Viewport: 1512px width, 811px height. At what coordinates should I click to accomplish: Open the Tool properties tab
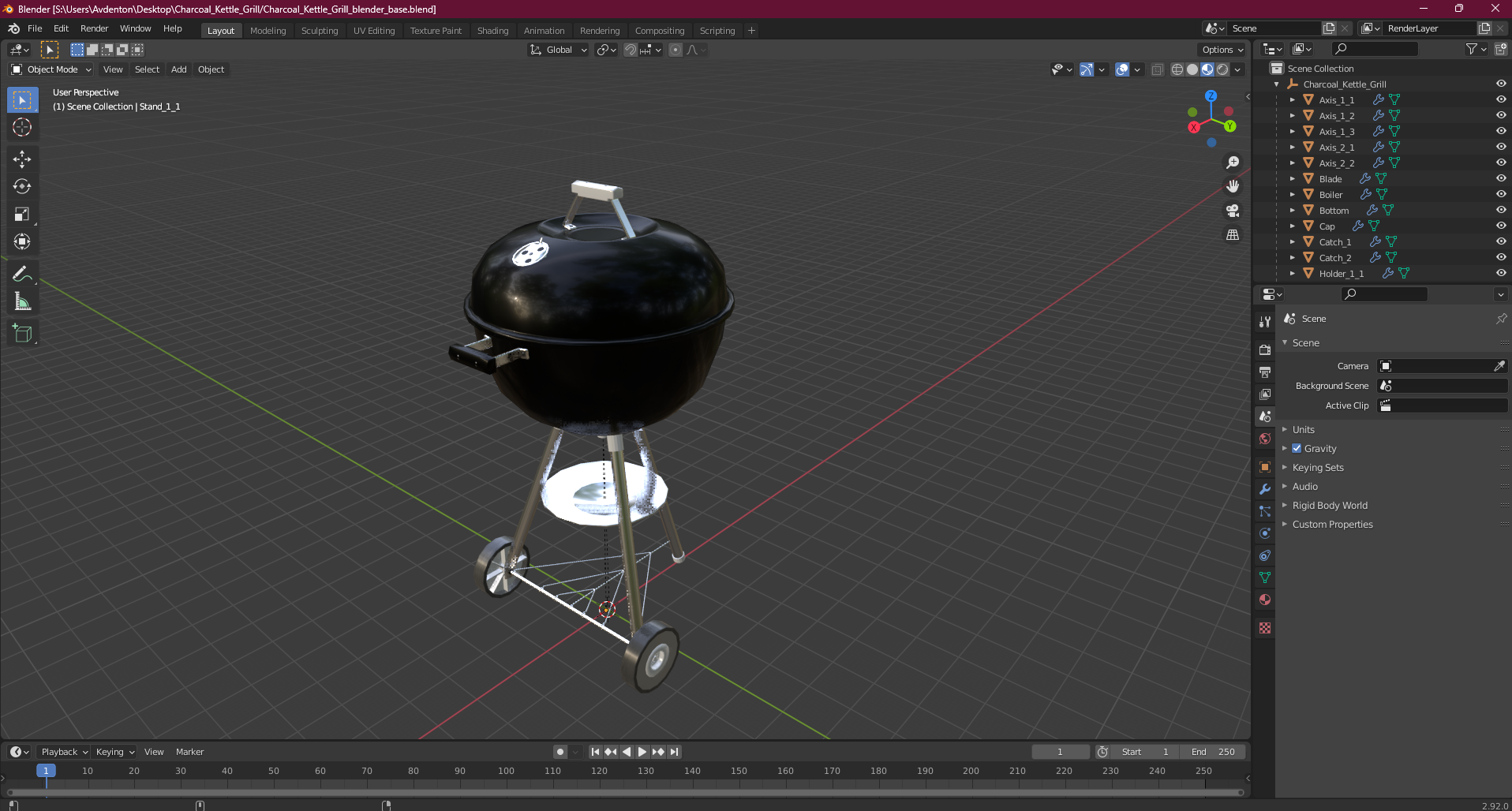(1265, 322)
